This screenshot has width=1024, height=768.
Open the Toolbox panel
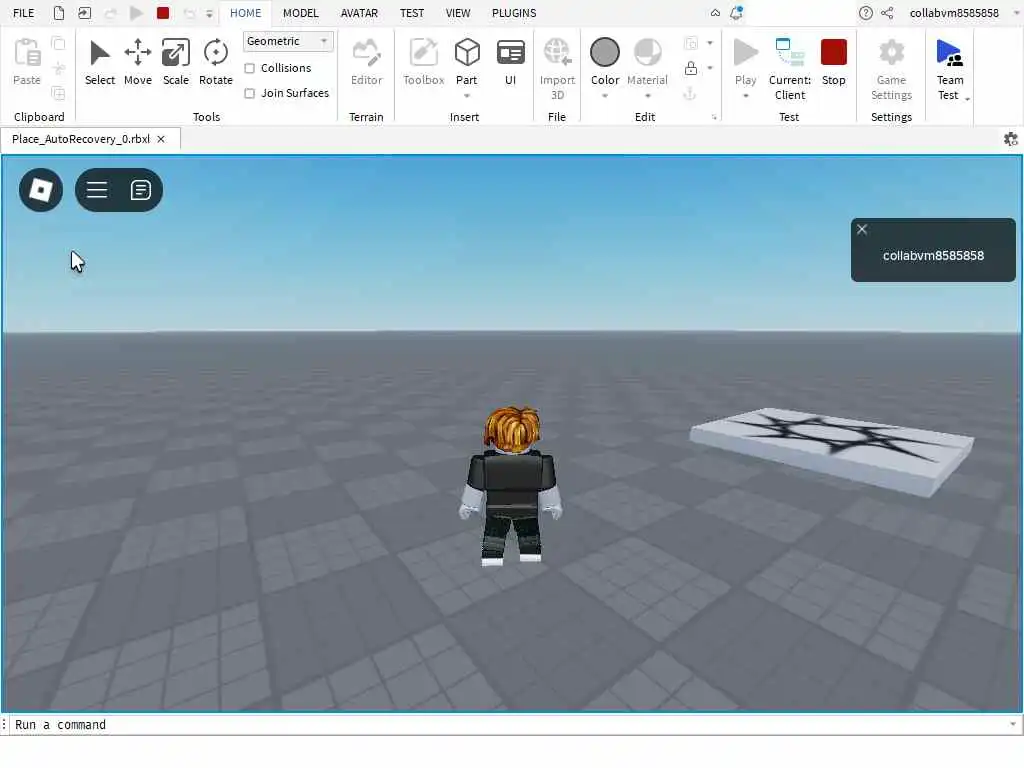[423, 62]
